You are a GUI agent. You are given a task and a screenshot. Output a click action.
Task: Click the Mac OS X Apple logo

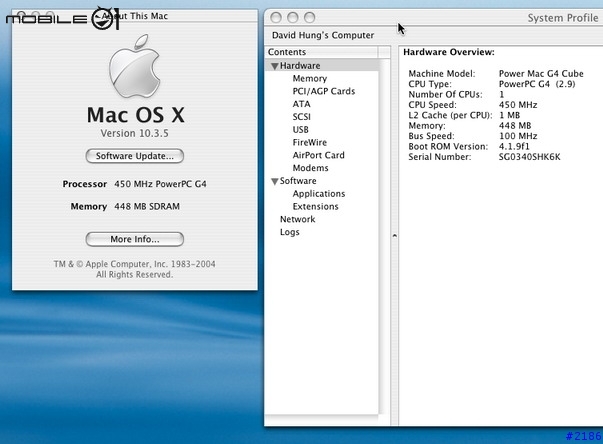[135, 66]
